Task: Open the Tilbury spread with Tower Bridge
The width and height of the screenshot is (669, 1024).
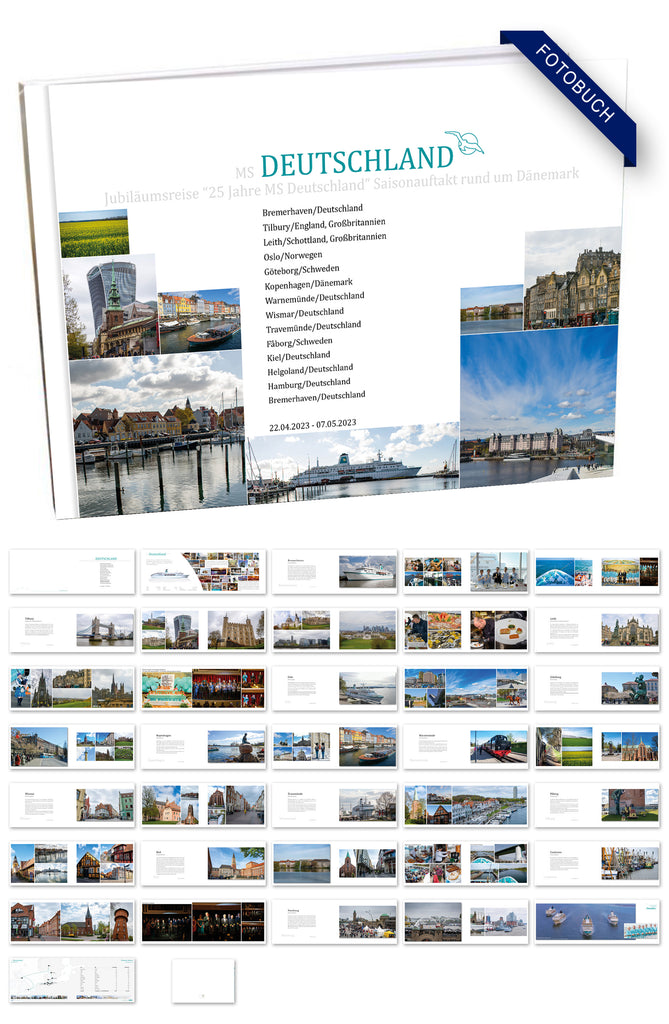Action: [72, 629]
